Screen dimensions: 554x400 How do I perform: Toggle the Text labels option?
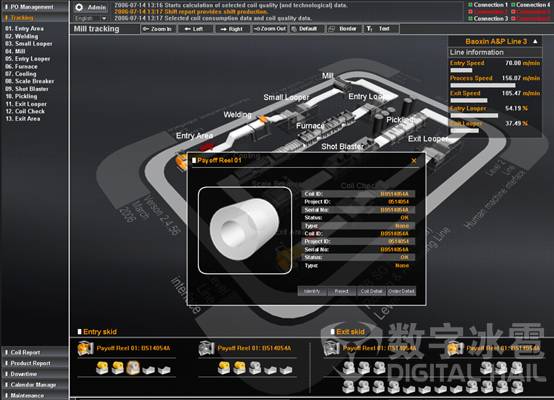(381, 29)
